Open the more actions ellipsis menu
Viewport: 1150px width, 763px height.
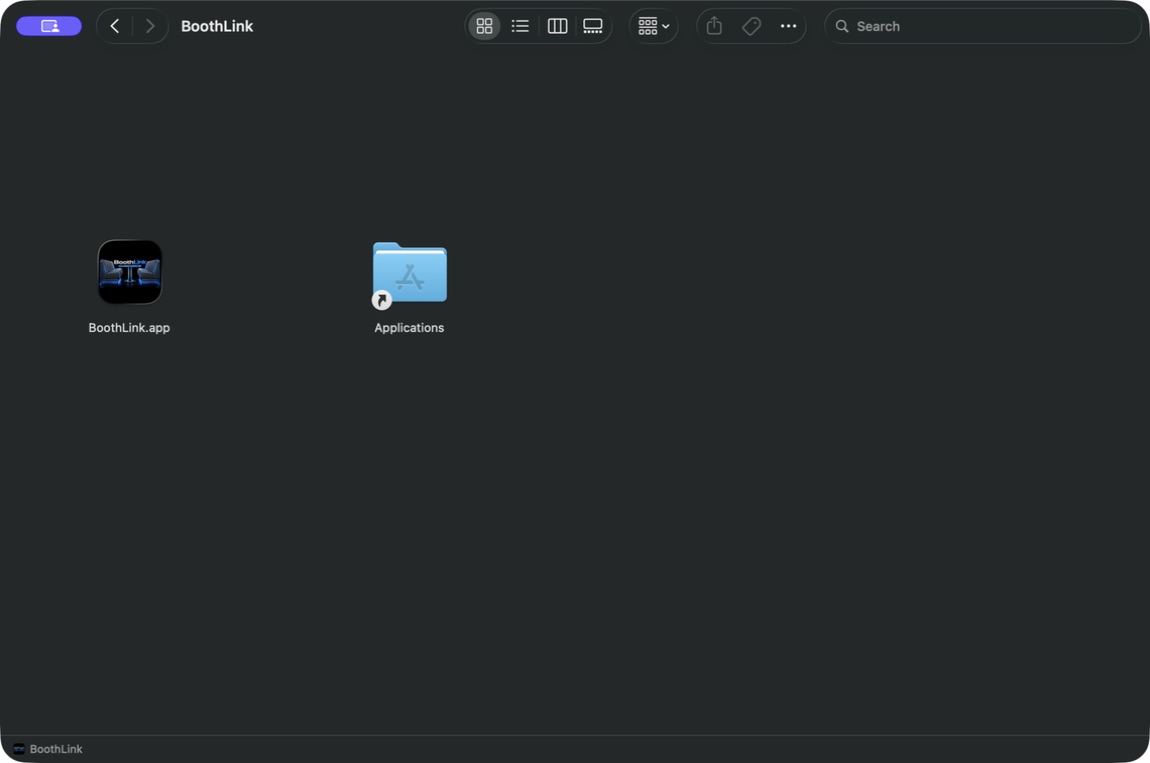pyautogui.click(x=788, y=26)
